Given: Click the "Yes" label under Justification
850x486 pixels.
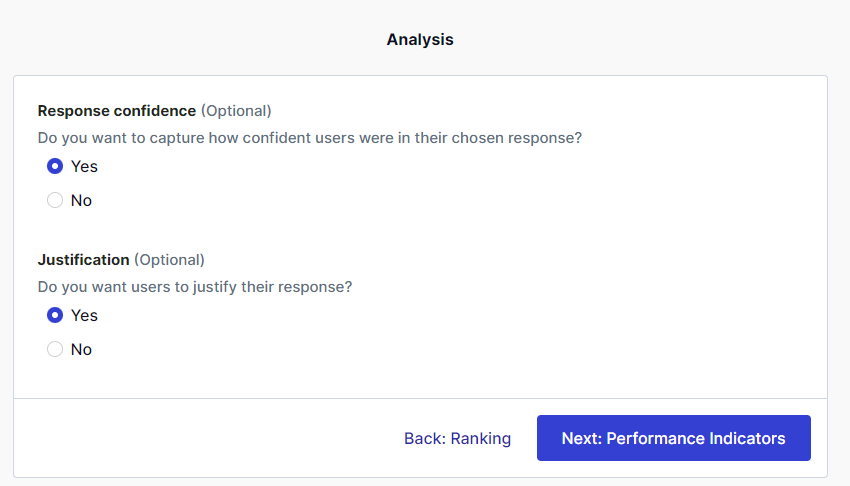Looking at the screenshot, I should point(84,315).
